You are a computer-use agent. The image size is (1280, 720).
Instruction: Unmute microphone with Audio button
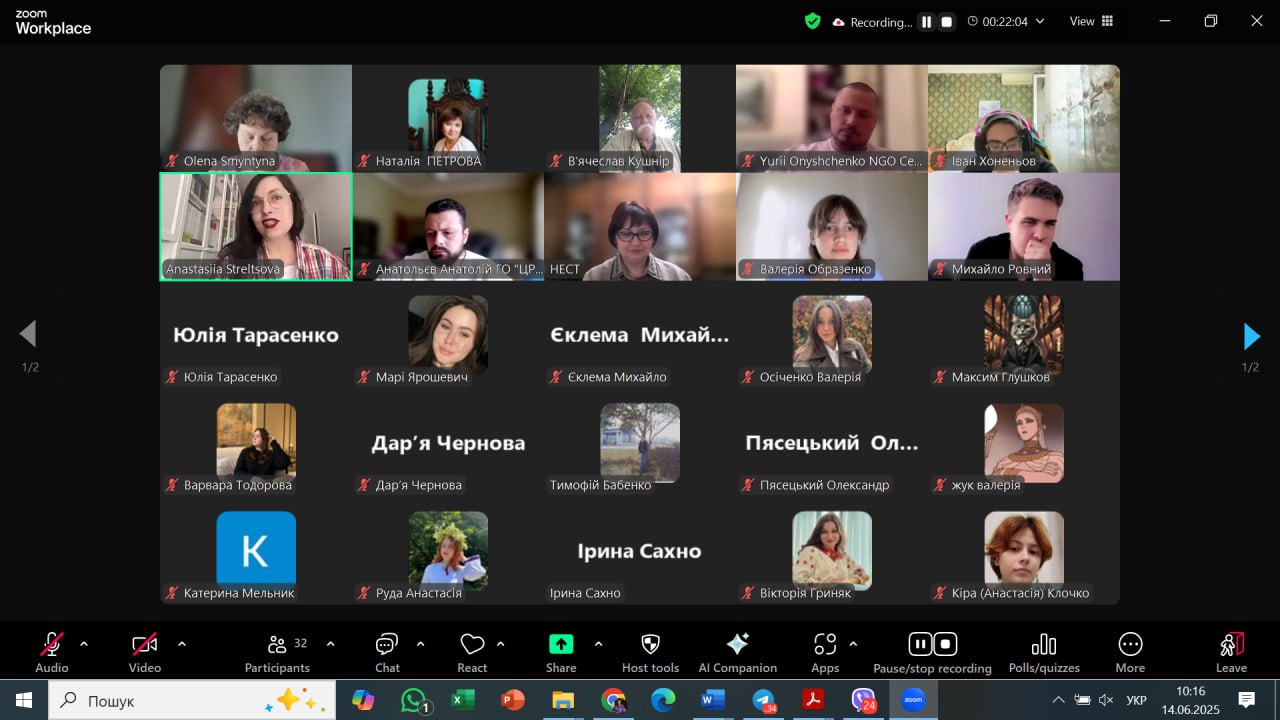52,651
